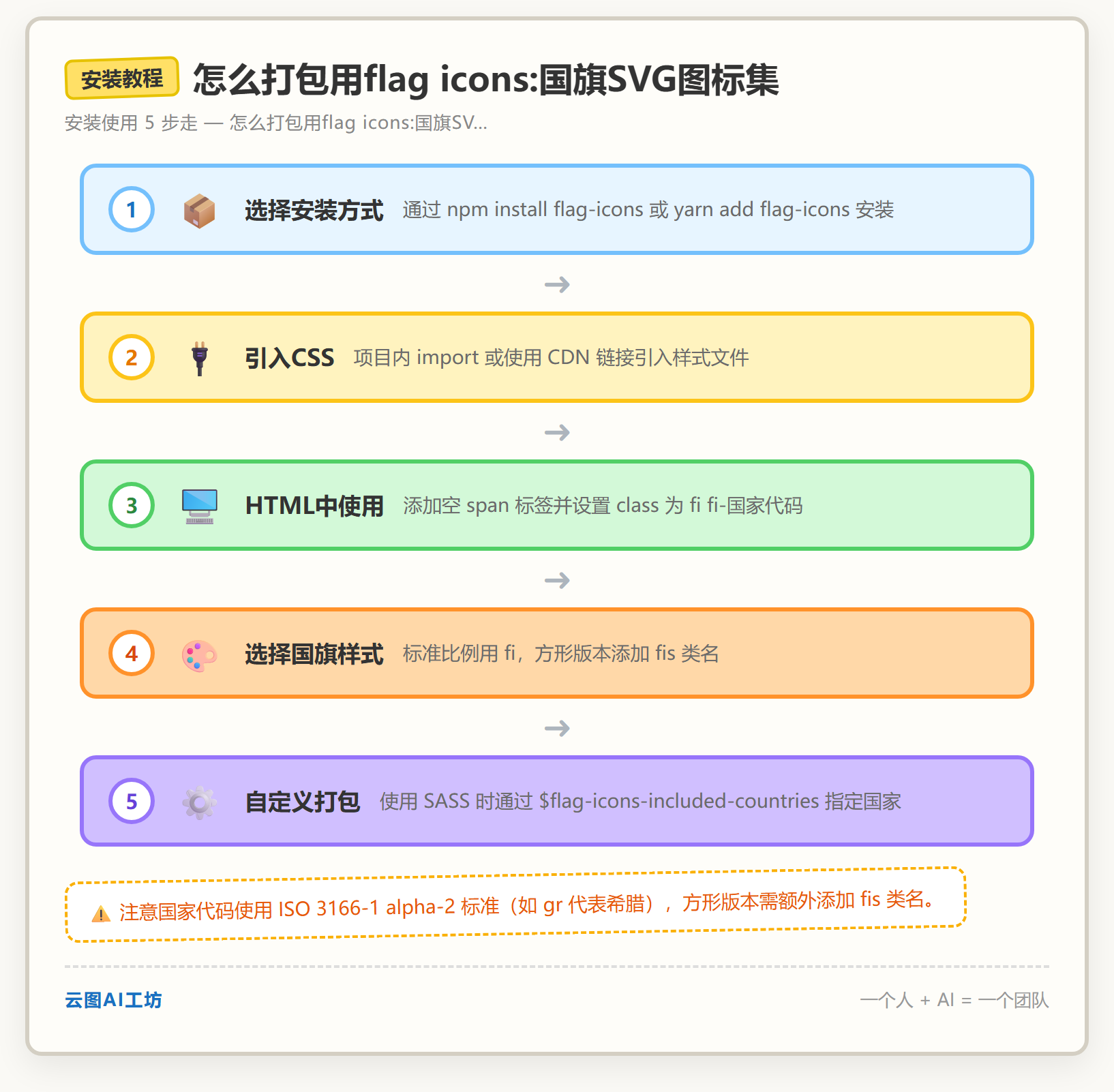Click the subtitle 安装使用 5 步走
The width and height of the screenshot is (1114, 1092).
275,123
